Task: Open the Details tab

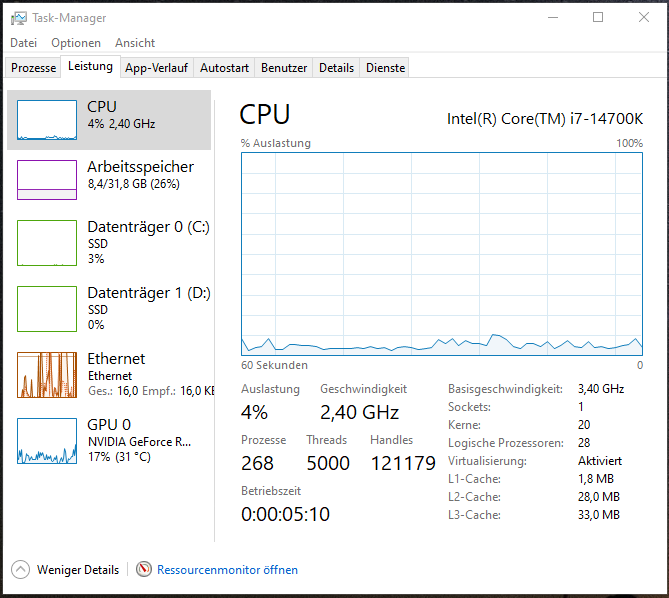Action: pos(336,68)
